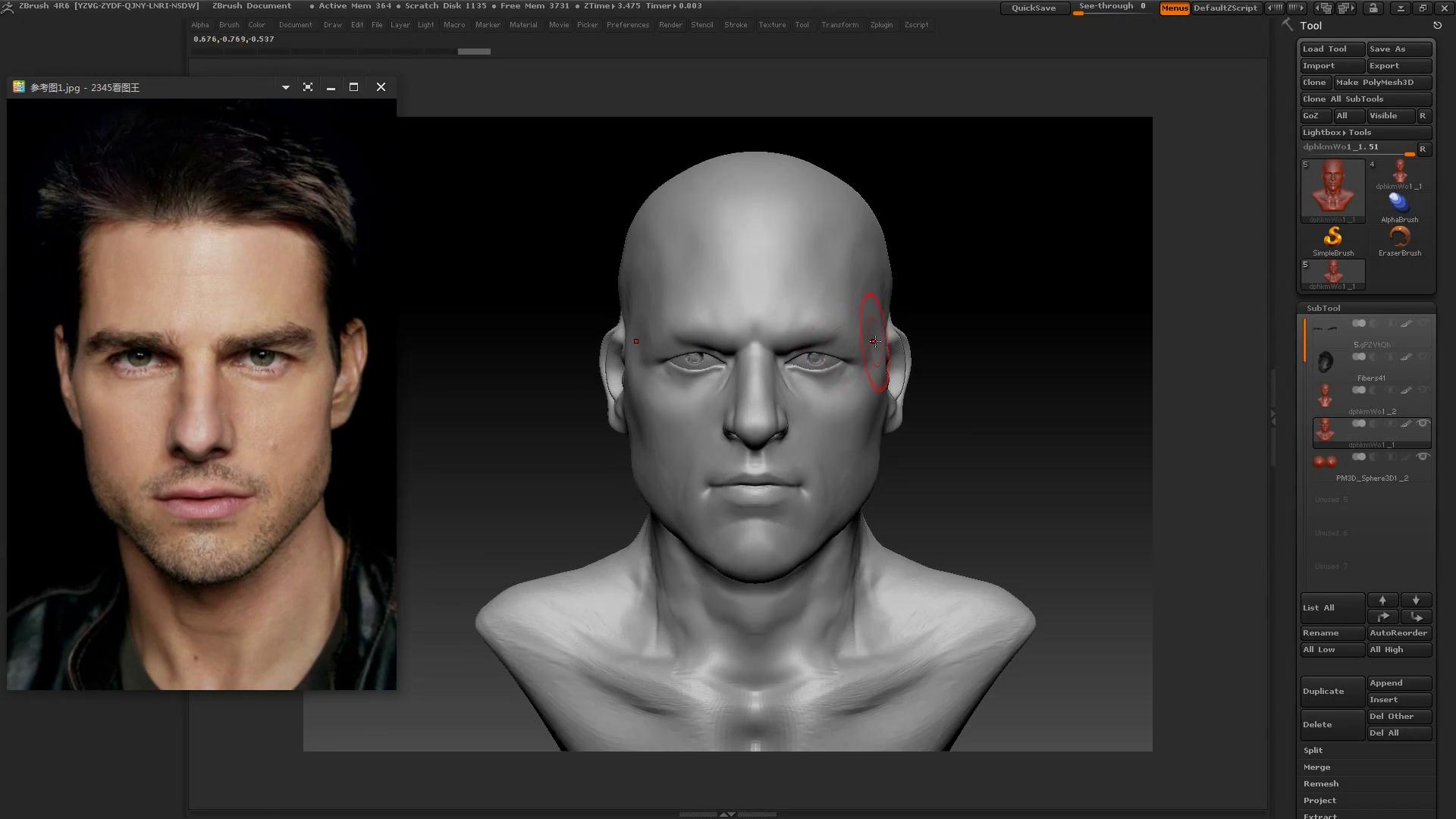Open the Brush menu
Image resolution: width=1456 pixels, height=819 pixels.
[228, 25]
